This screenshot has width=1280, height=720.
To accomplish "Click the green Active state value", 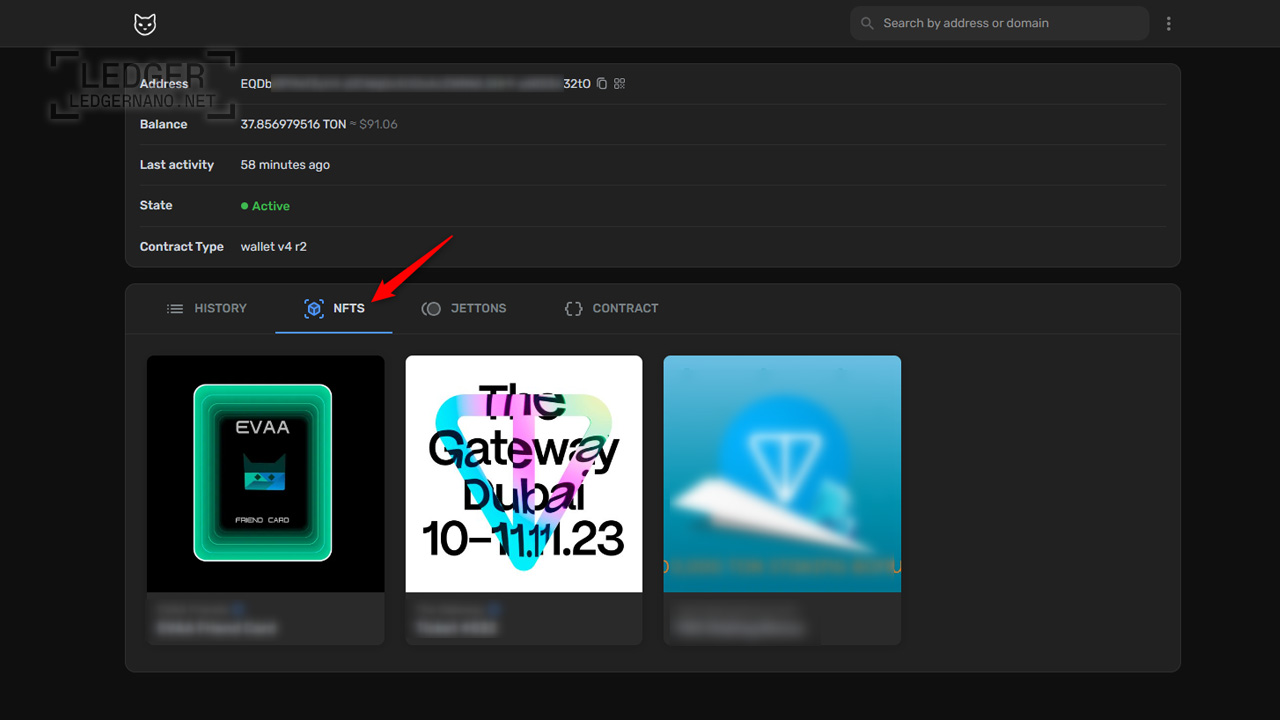I will pyautogui.click(x=265, y=206).
